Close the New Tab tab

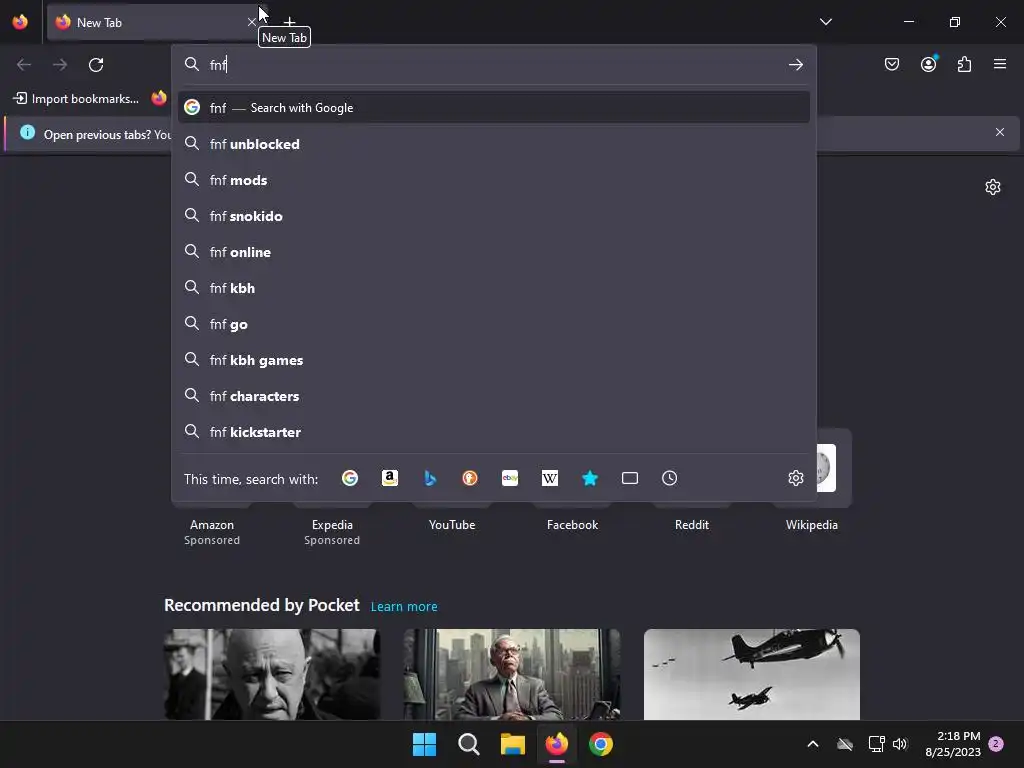point(251,22)
